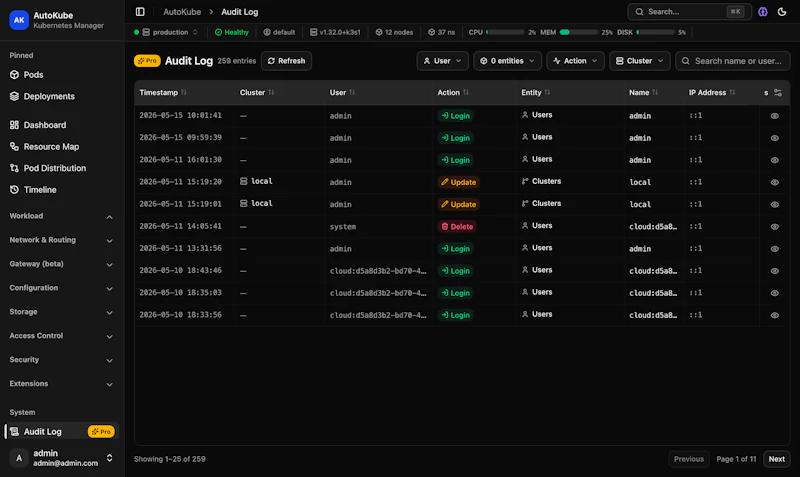This screenshot has width=800, height=477.
Task: Click the CPU usage bar
Action: pyautogui.click(x=505, y=32)
